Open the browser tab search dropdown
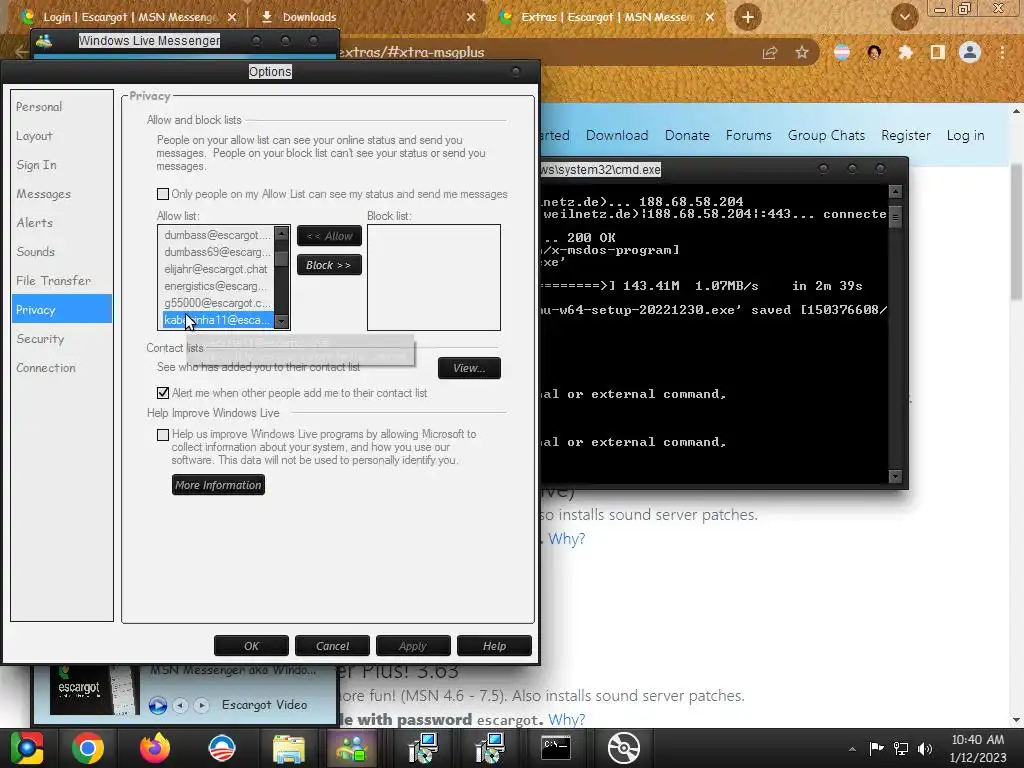This screenshot has height=768, width=1024. 904,17
